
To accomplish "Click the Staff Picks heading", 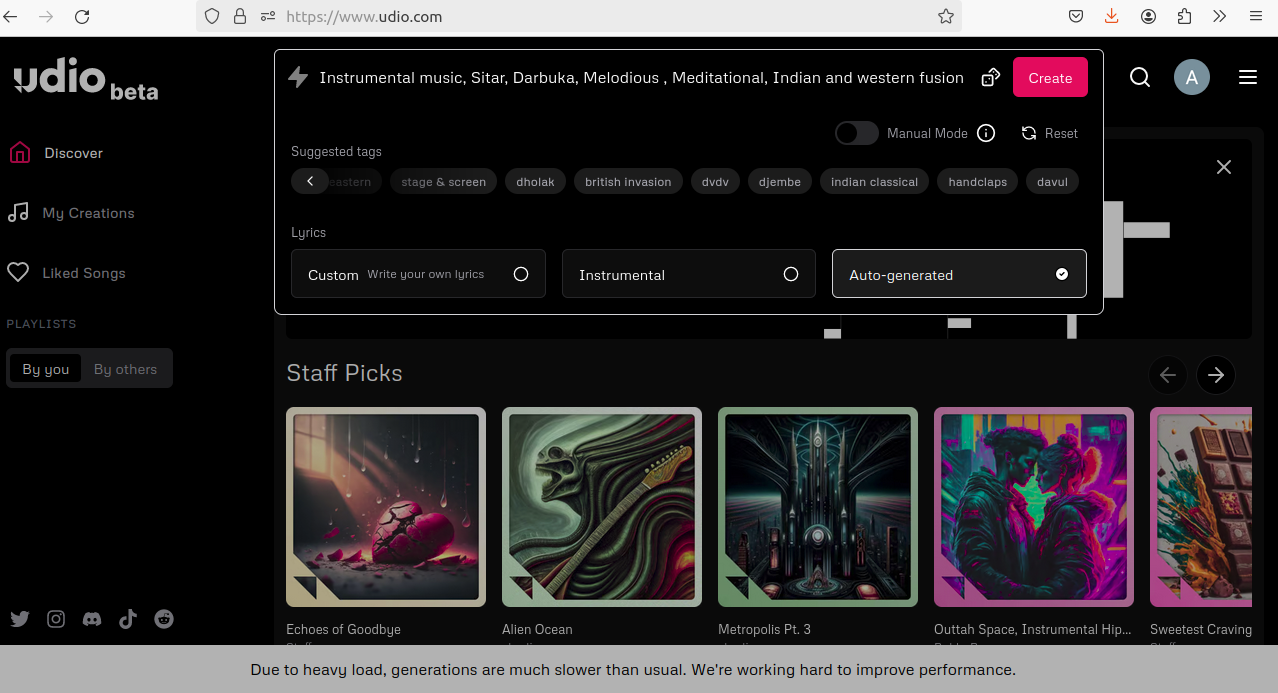I will point(344,373).
